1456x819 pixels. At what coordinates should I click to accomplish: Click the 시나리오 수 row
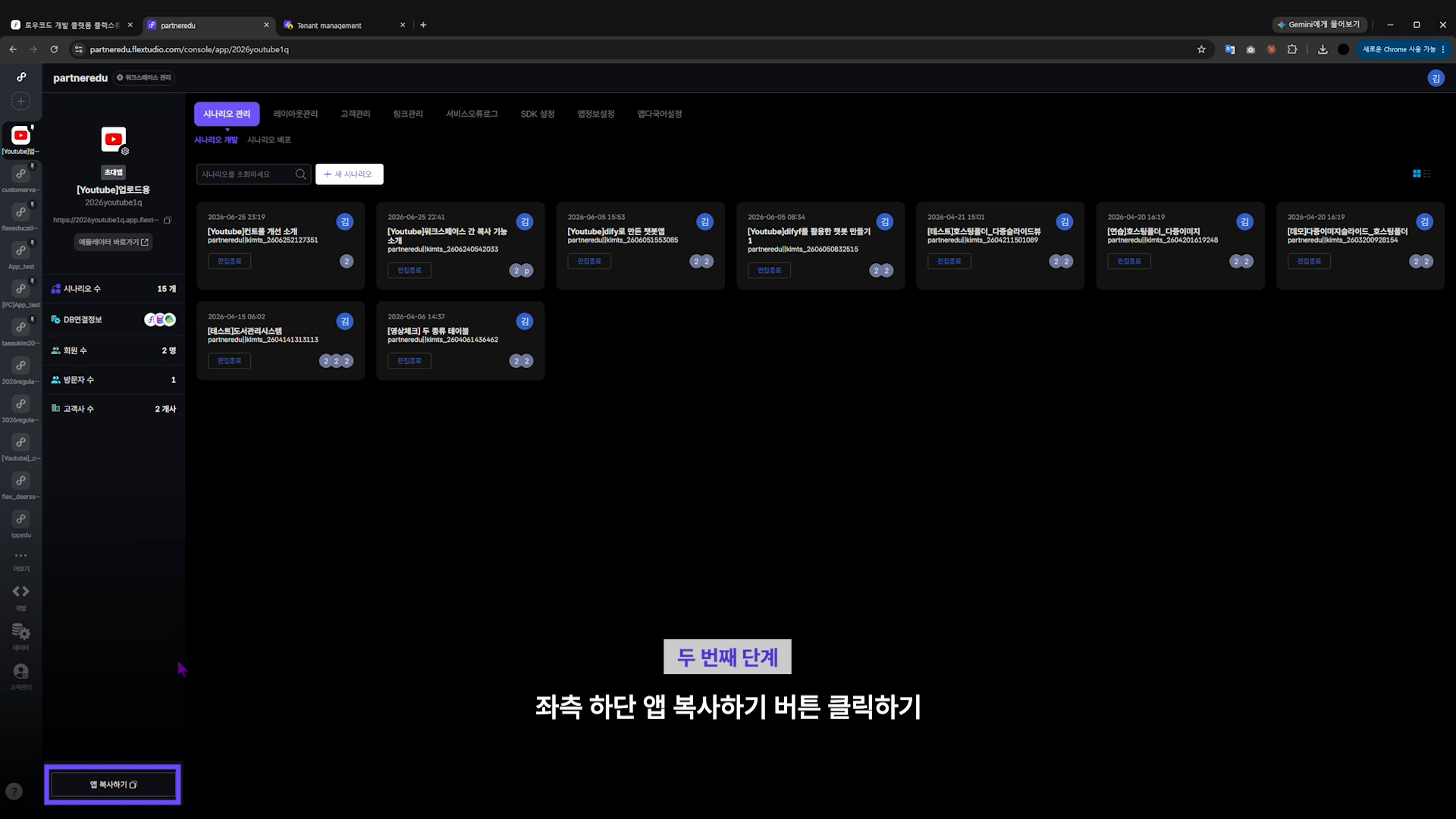point(114,289)
